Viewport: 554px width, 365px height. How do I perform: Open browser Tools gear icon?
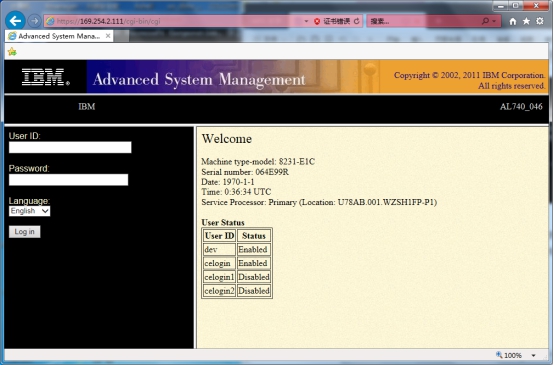click(540, 21)
